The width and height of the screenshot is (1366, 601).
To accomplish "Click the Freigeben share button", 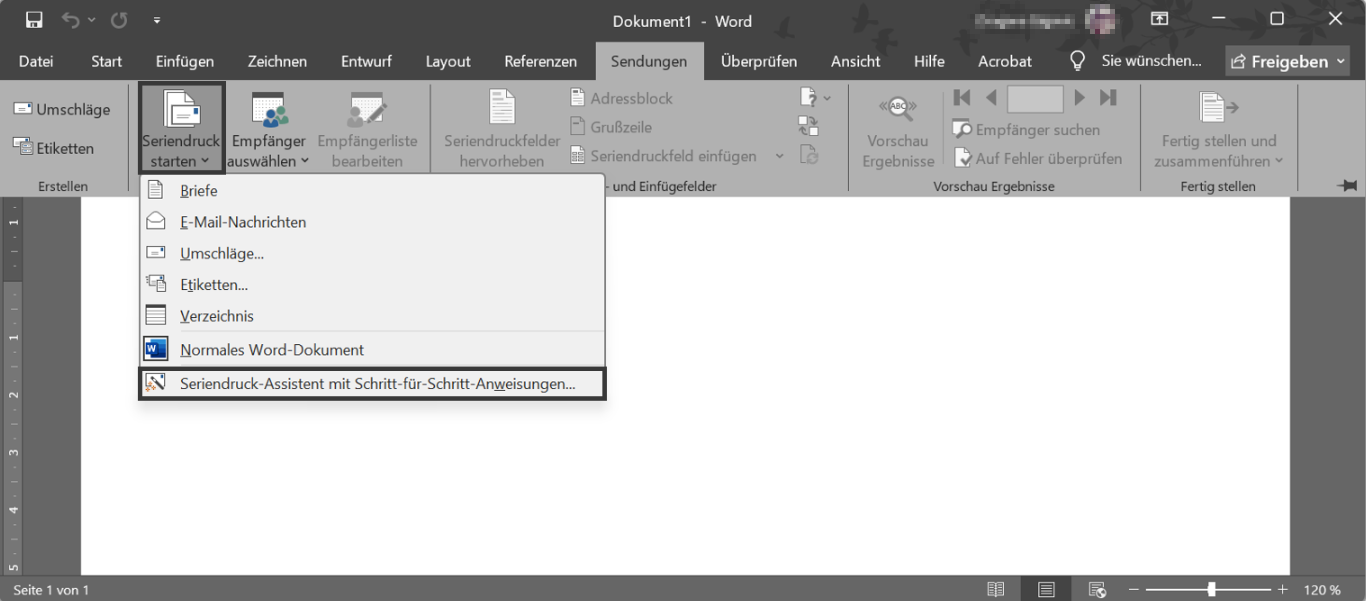I will (1287, 61).
